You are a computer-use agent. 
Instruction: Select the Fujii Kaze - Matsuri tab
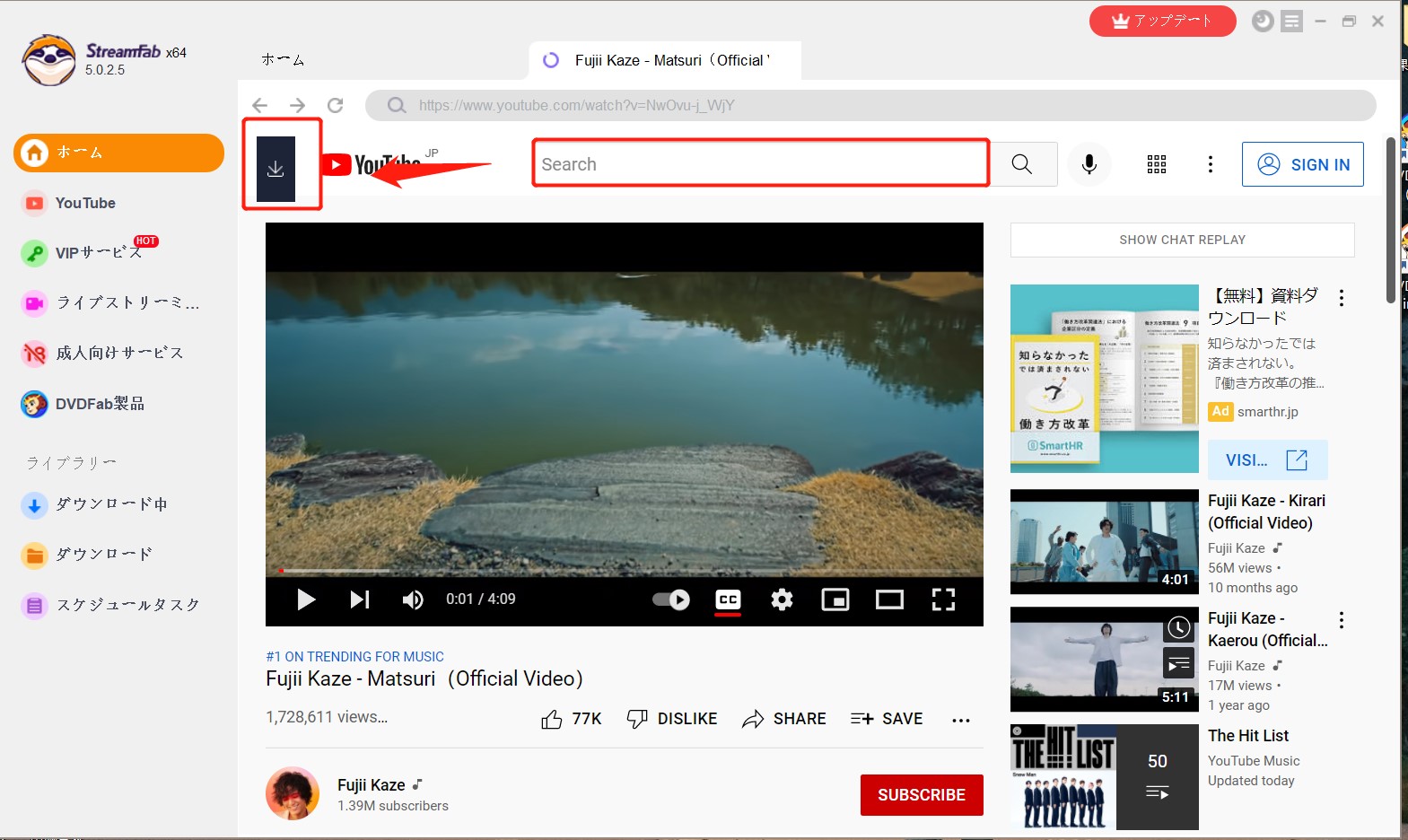tap(665, 60)
